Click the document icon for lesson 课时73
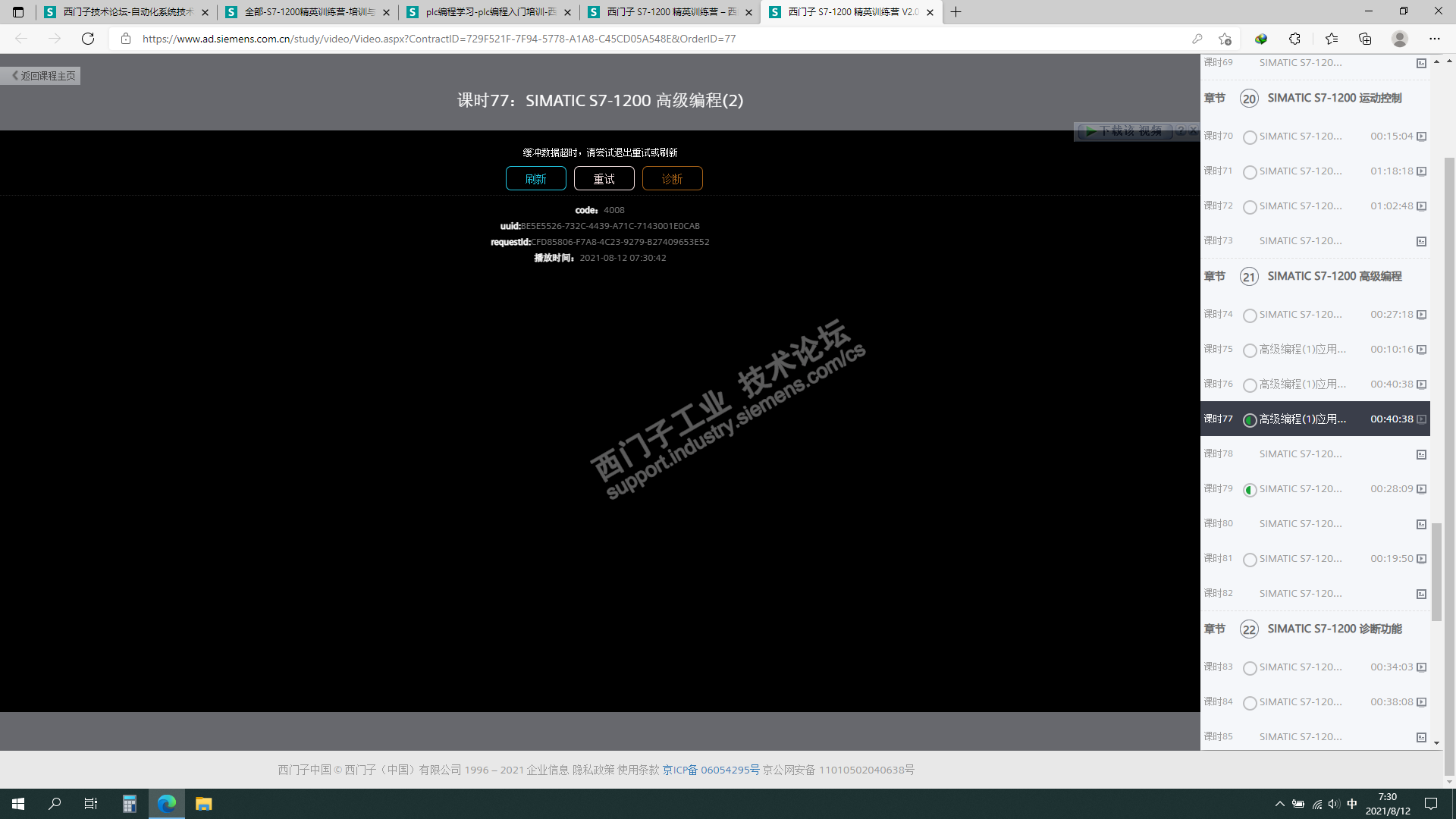The height and width of the screenshot is (819, 1456). (x=1422, y=241)
